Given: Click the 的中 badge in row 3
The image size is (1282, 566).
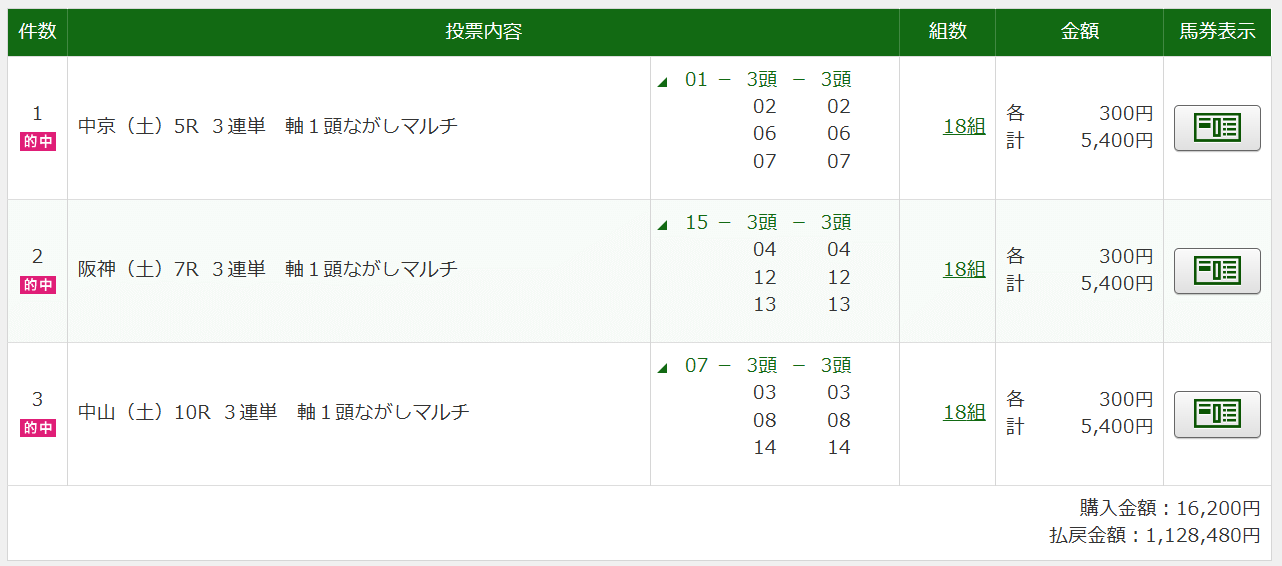Looking at the screenshot, I should 38,428.
